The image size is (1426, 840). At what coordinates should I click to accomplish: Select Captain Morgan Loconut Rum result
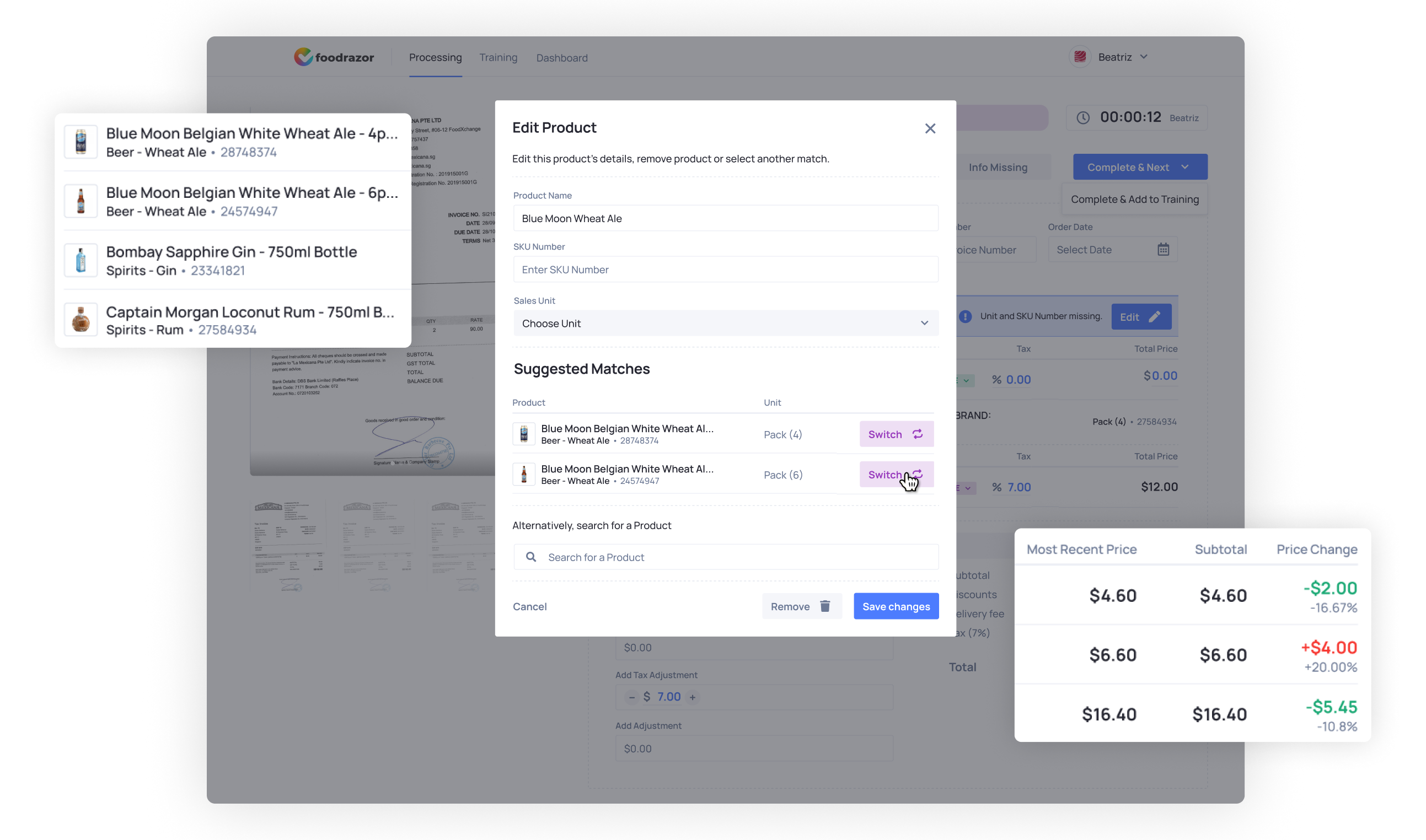[x=232, y=320]
